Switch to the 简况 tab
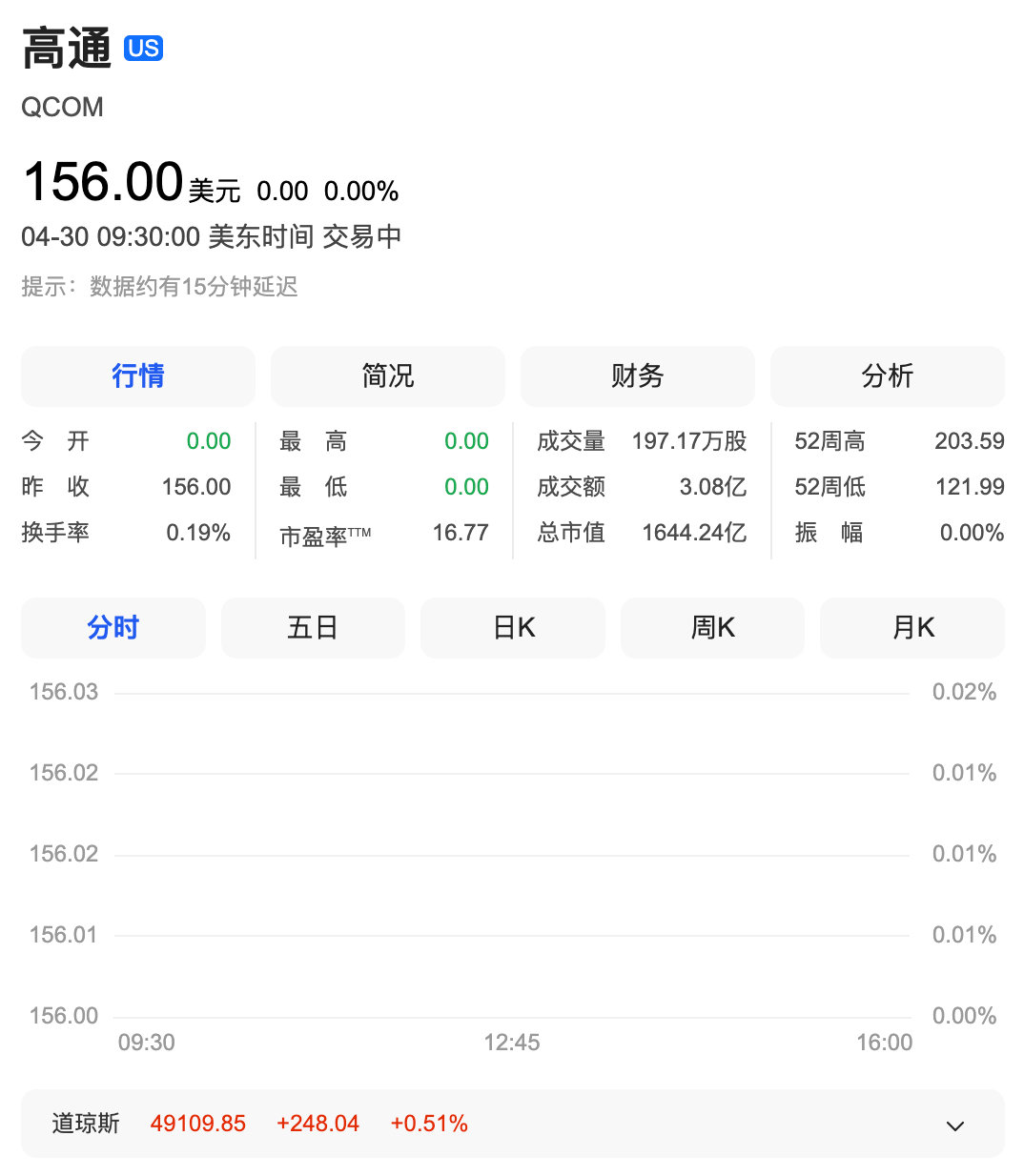The height and width of the screenshot is (1176, 1024). coord(387,376)
